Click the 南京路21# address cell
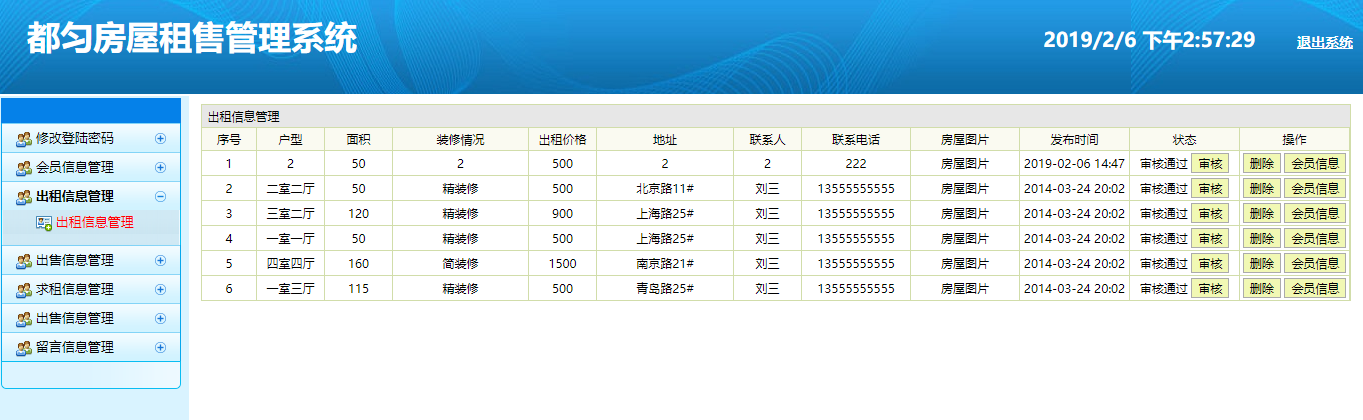The height and width of the screenshot is (420, 1363). pyautogui.click(x=665, y=263)
